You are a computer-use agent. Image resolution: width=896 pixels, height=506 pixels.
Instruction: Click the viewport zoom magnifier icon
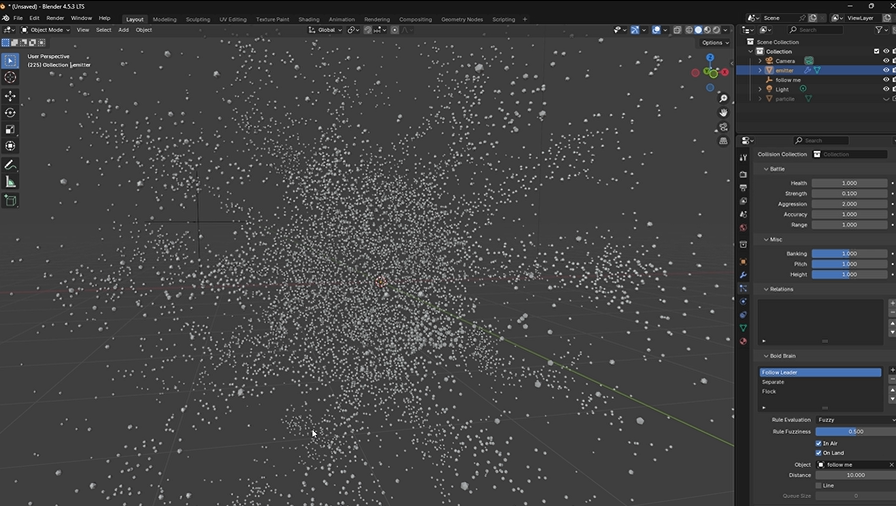pyautogui.click(x=723, y=99)
